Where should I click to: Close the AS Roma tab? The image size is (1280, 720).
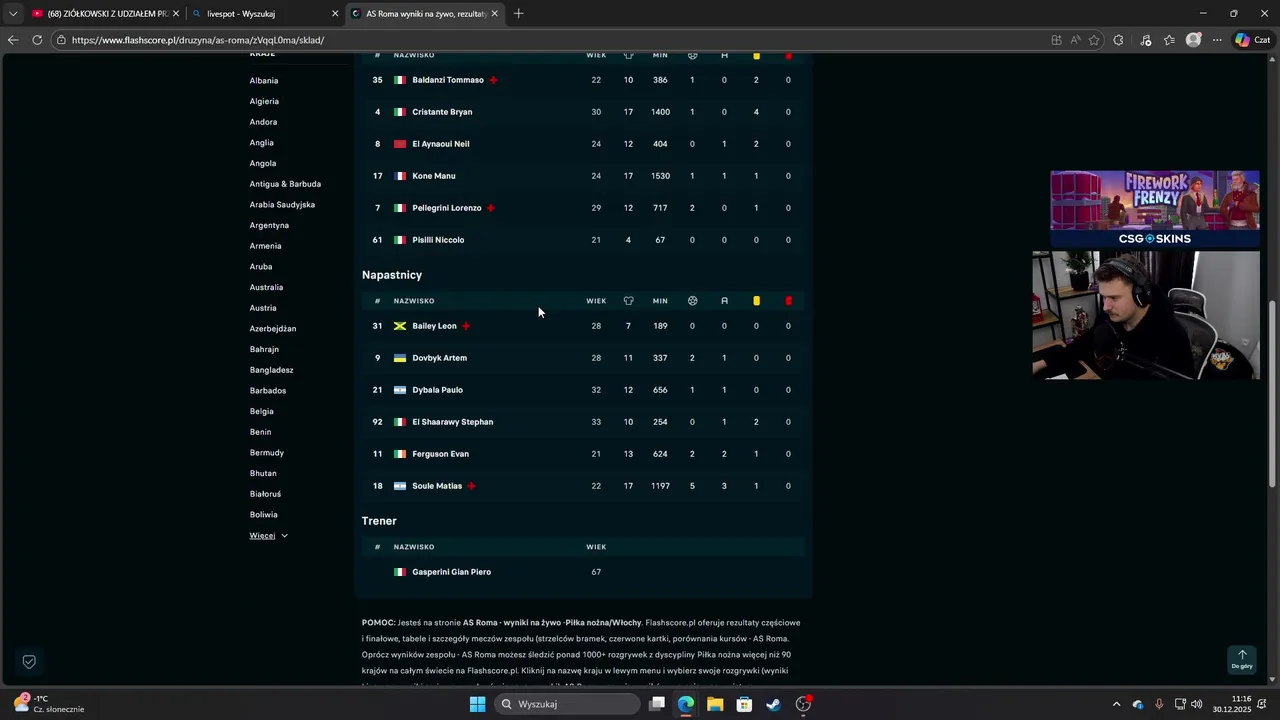tap(494, 14)
